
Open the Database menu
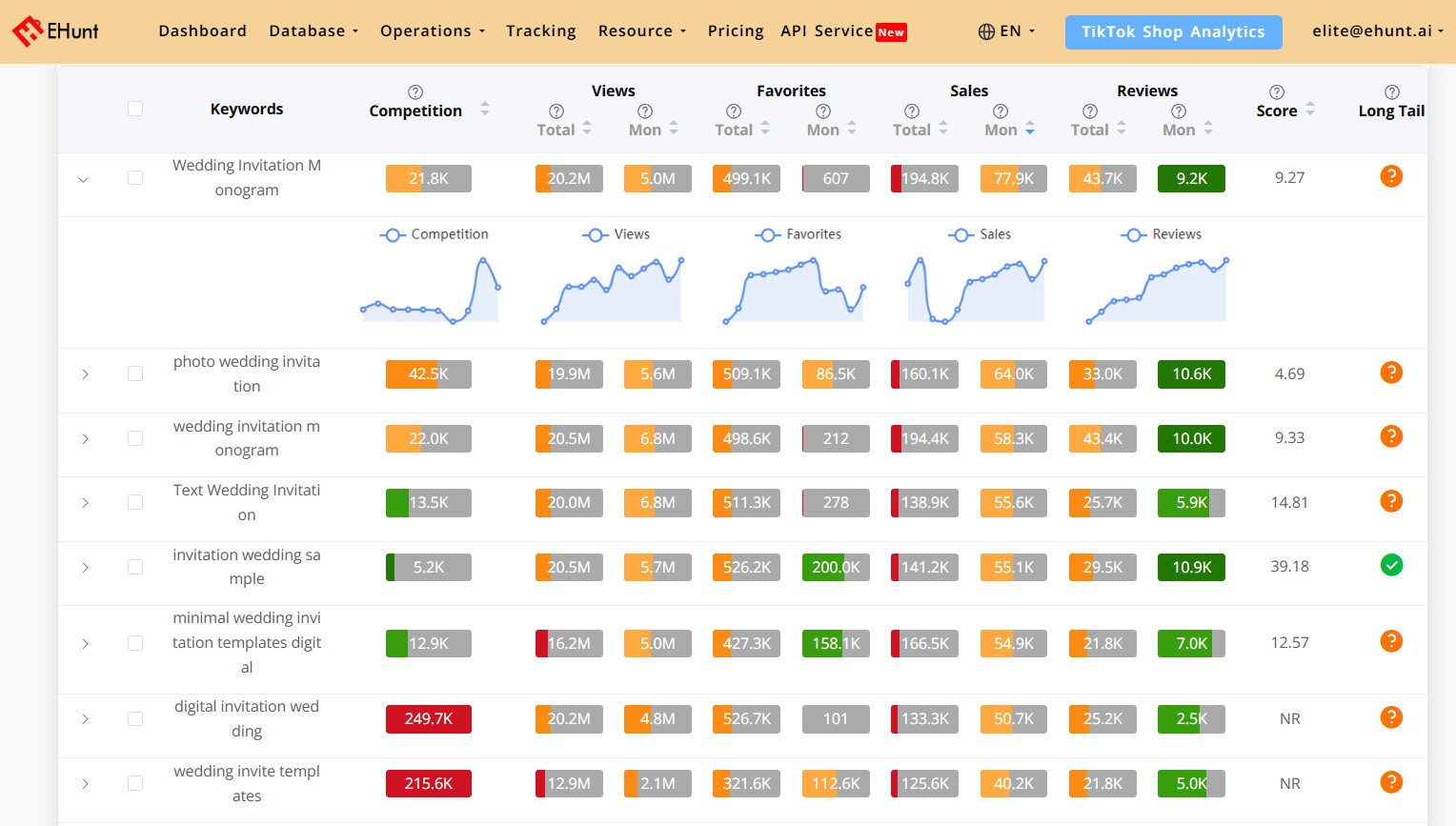click(x=313, y=31)
